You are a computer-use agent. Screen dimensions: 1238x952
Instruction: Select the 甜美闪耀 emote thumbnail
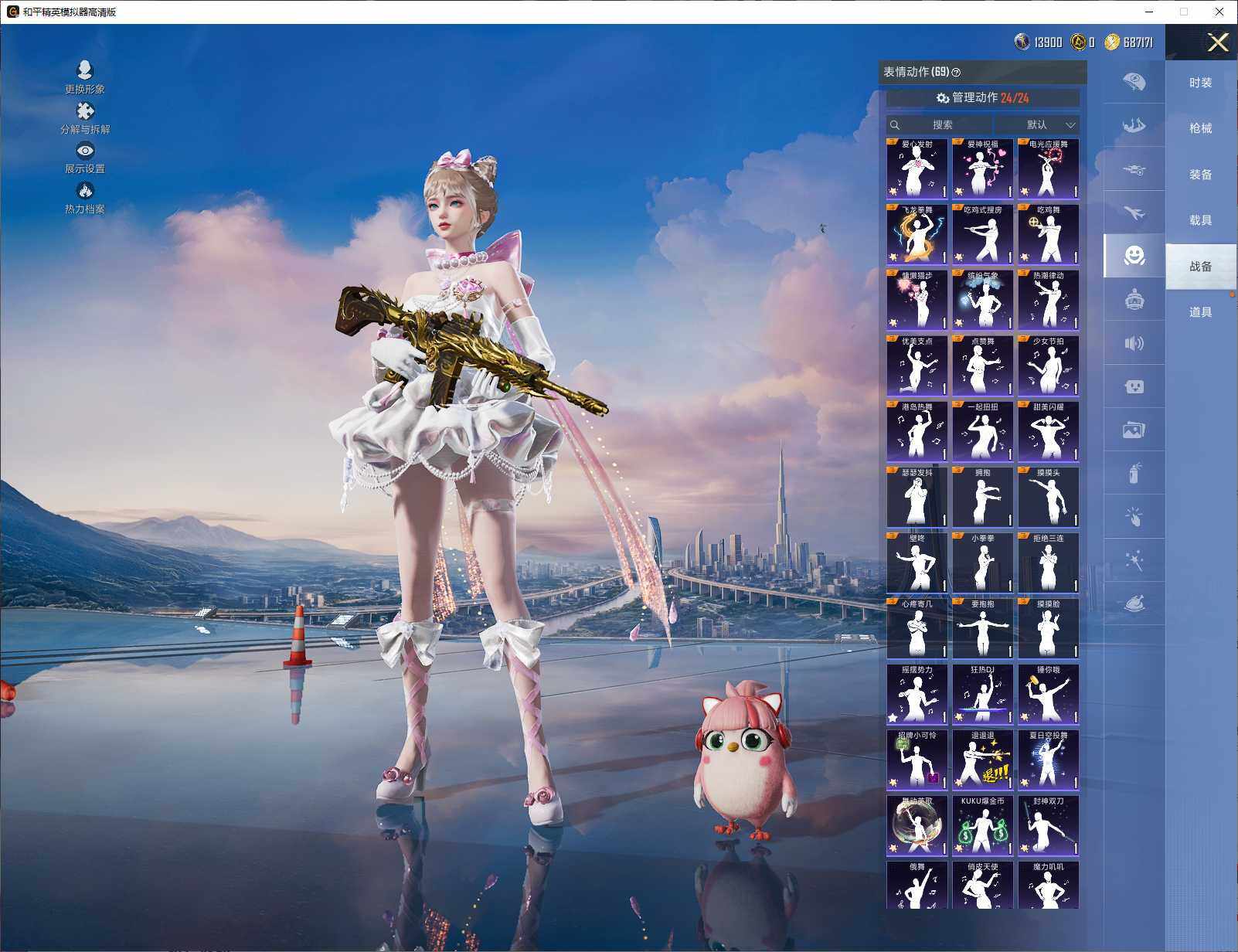[1049, 432]
